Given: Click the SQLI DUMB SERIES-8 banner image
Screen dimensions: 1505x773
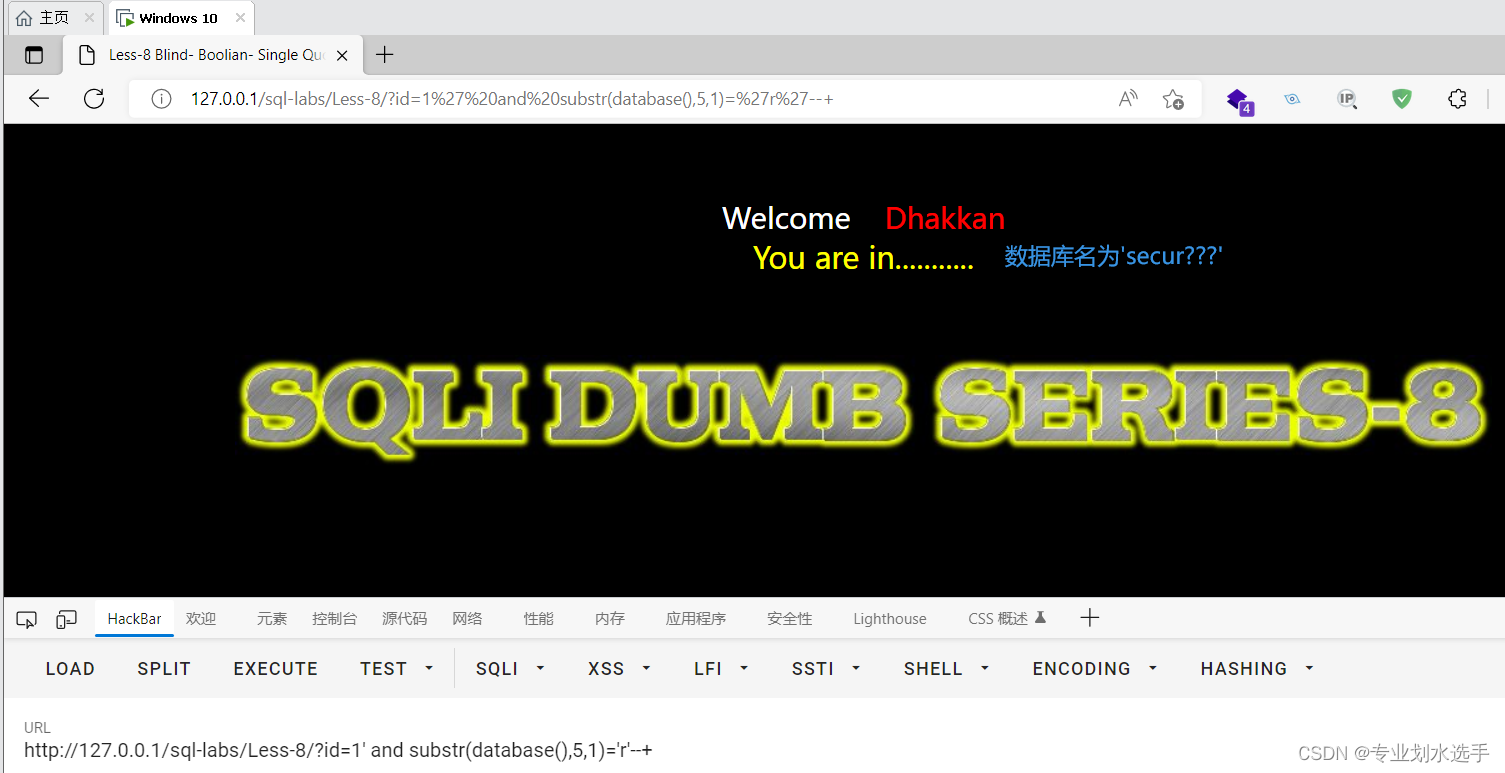Looking at the screenshot, I should tap(861, 409).
